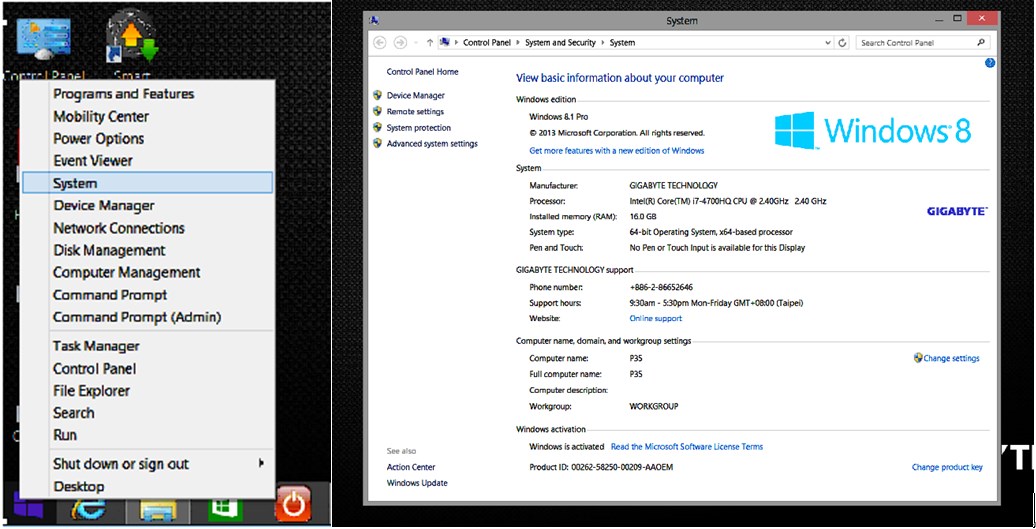Open the GIGABYTE Online support link
The image size is (1036, 529).
pyautogui.click(x=655, y=318)
